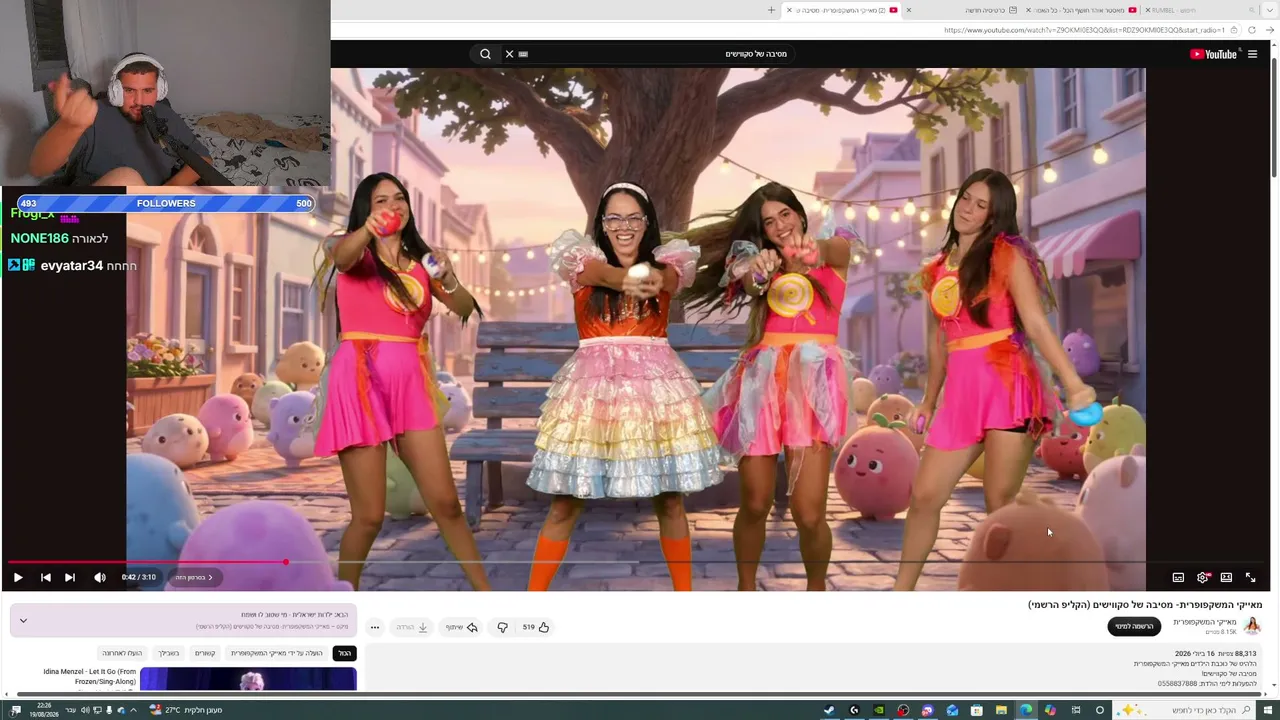This screenshot has height=720, width=1280.
Task: Like the video with 519 likes
Action: (x=536, y=627)
